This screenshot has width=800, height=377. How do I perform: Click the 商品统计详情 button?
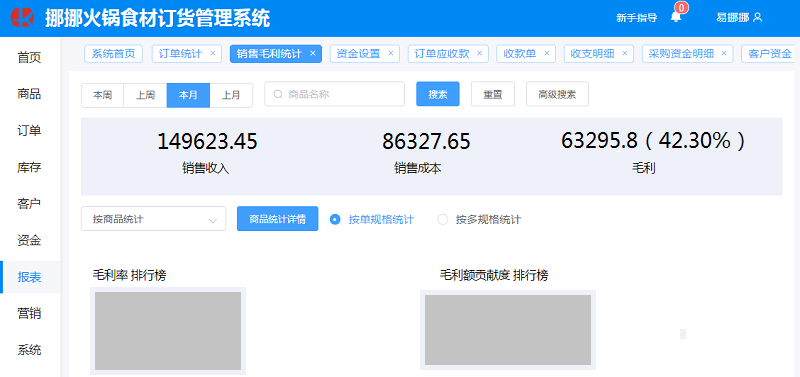click(278, 219)
